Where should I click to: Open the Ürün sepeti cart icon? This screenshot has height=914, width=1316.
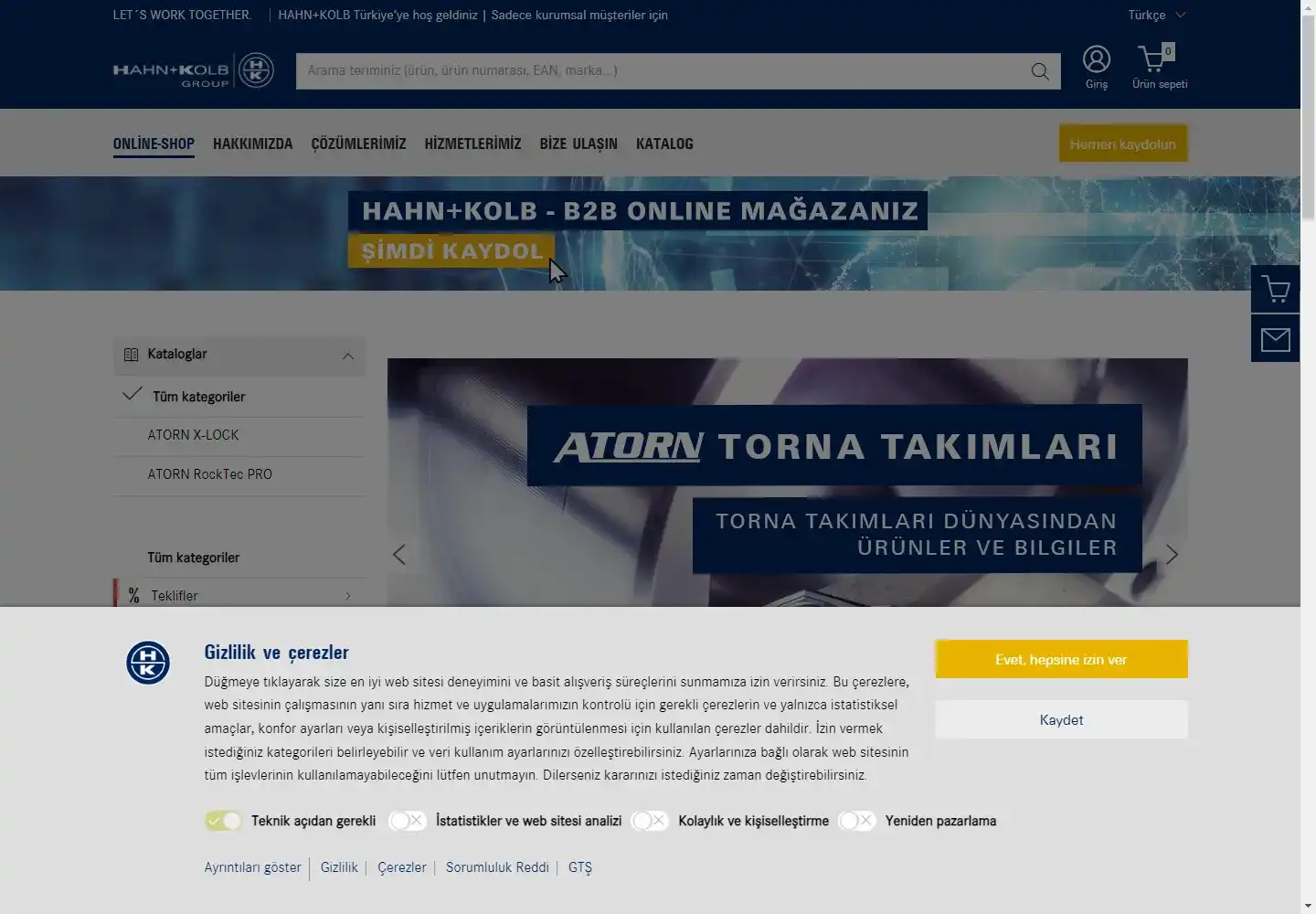click(x=1155, y=58)
